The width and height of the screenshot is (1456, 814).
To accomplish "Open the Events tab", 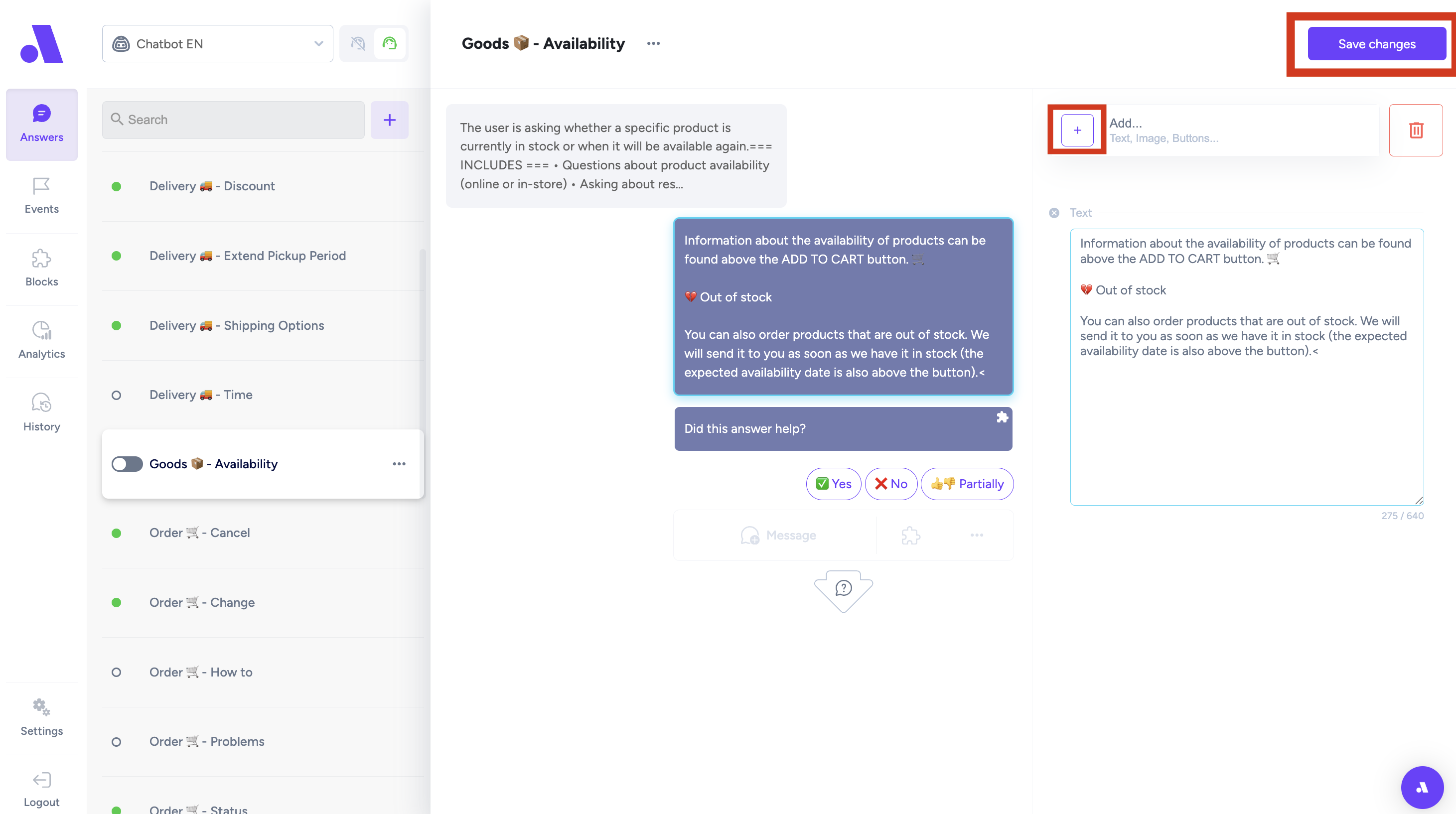I will pyautogui.click(x=41, y=195).
